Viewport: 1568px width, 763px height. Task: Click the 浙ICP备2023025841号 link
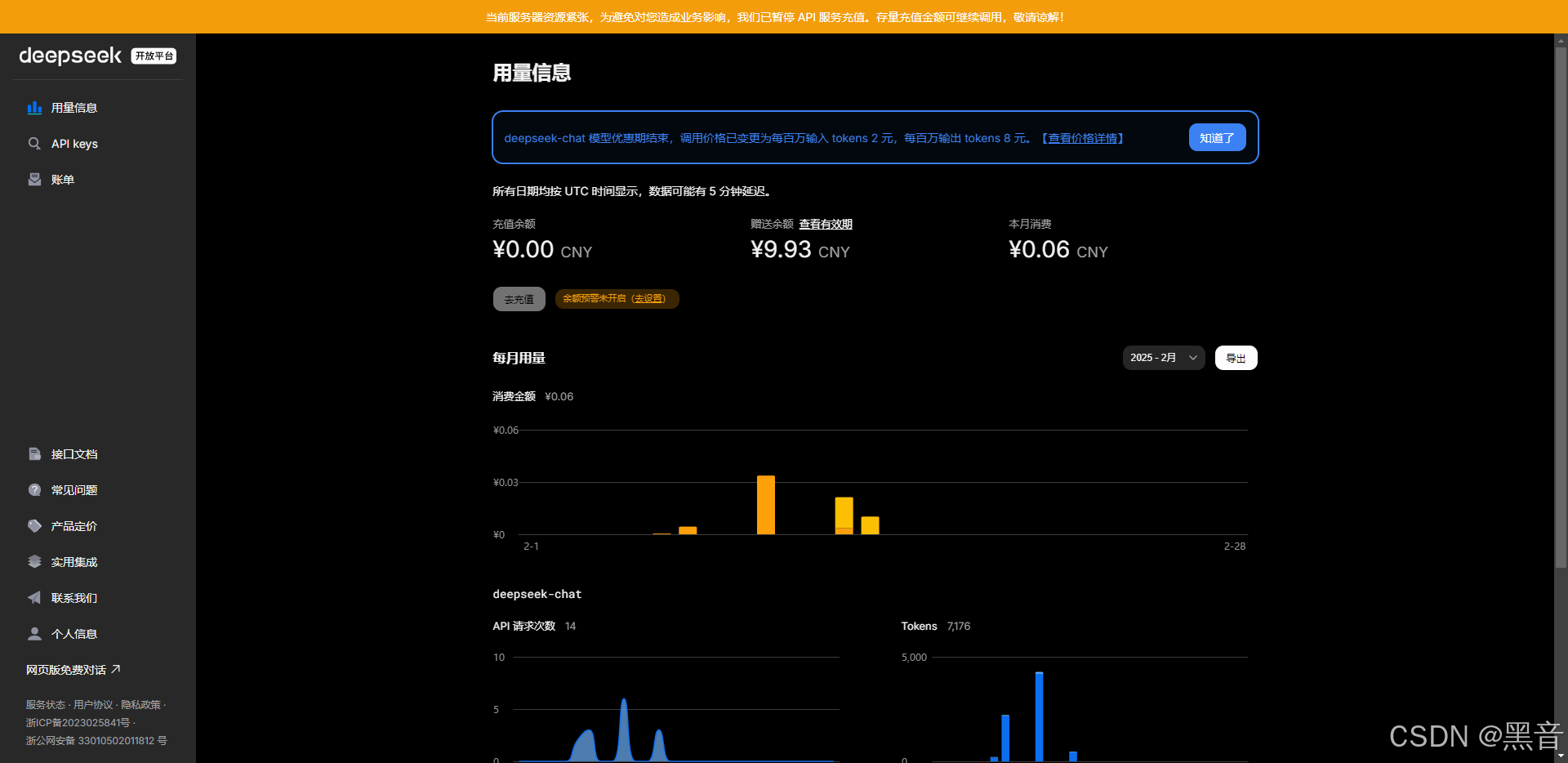tap(78, 723)
